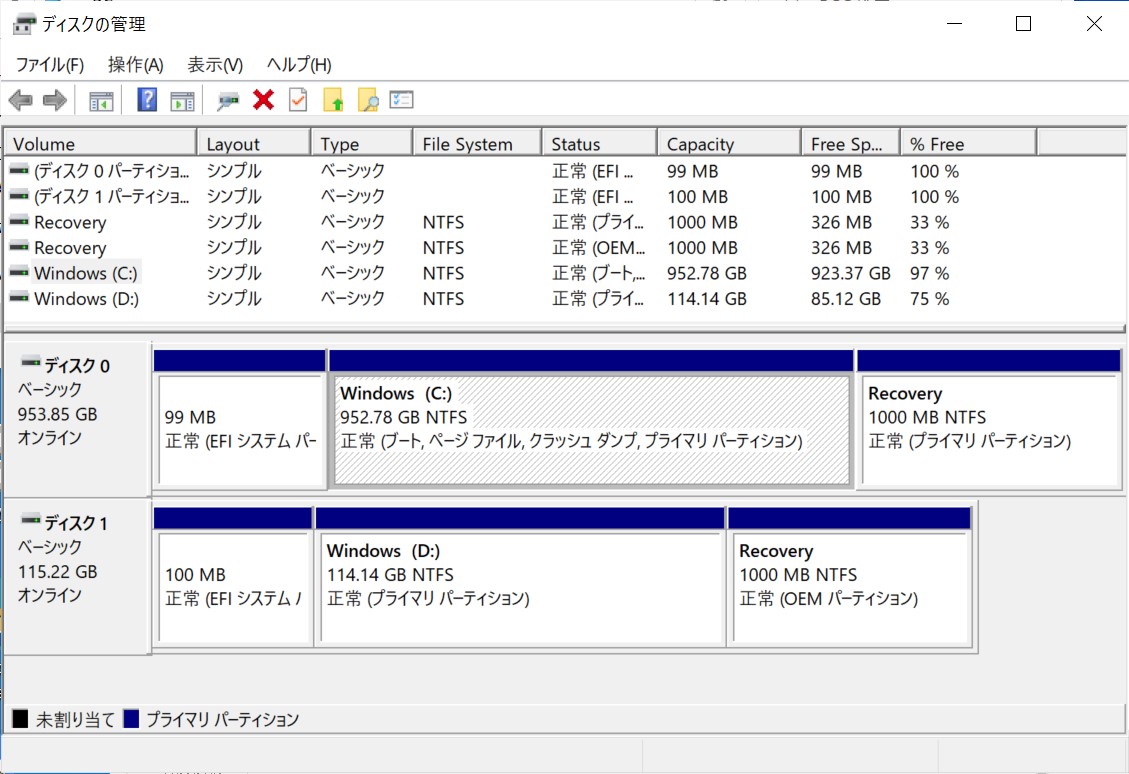Screen dimensions: 1129x774
Task: Sort by the Volume column header
Action: pyautogui.click(x=100, y=144)
